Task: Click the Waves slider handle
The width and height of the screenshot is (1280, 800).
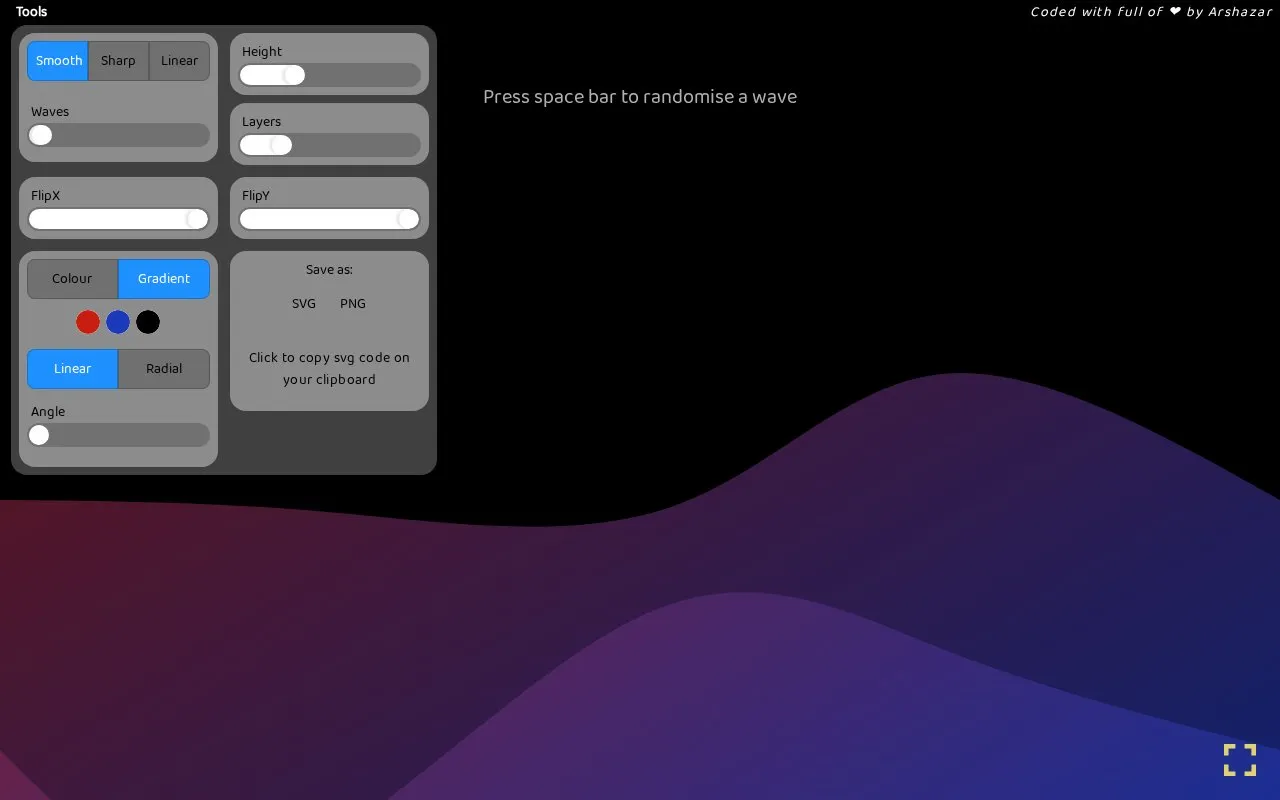Action: coord(41,135)
